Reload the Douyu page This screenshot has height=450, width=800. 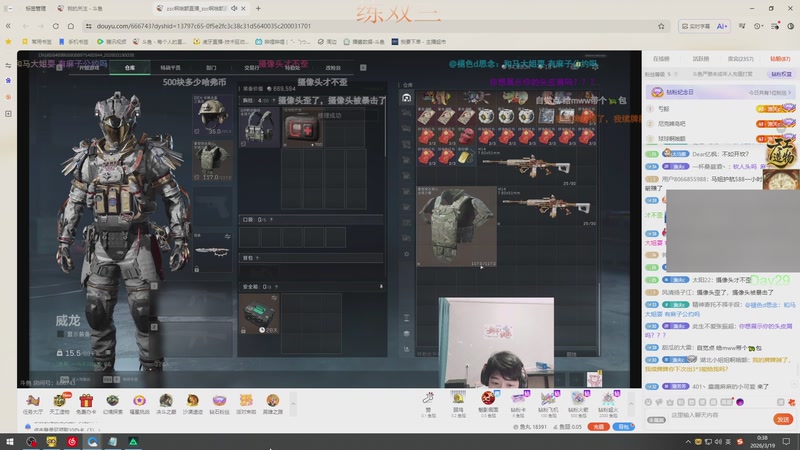tap(56, 26)
